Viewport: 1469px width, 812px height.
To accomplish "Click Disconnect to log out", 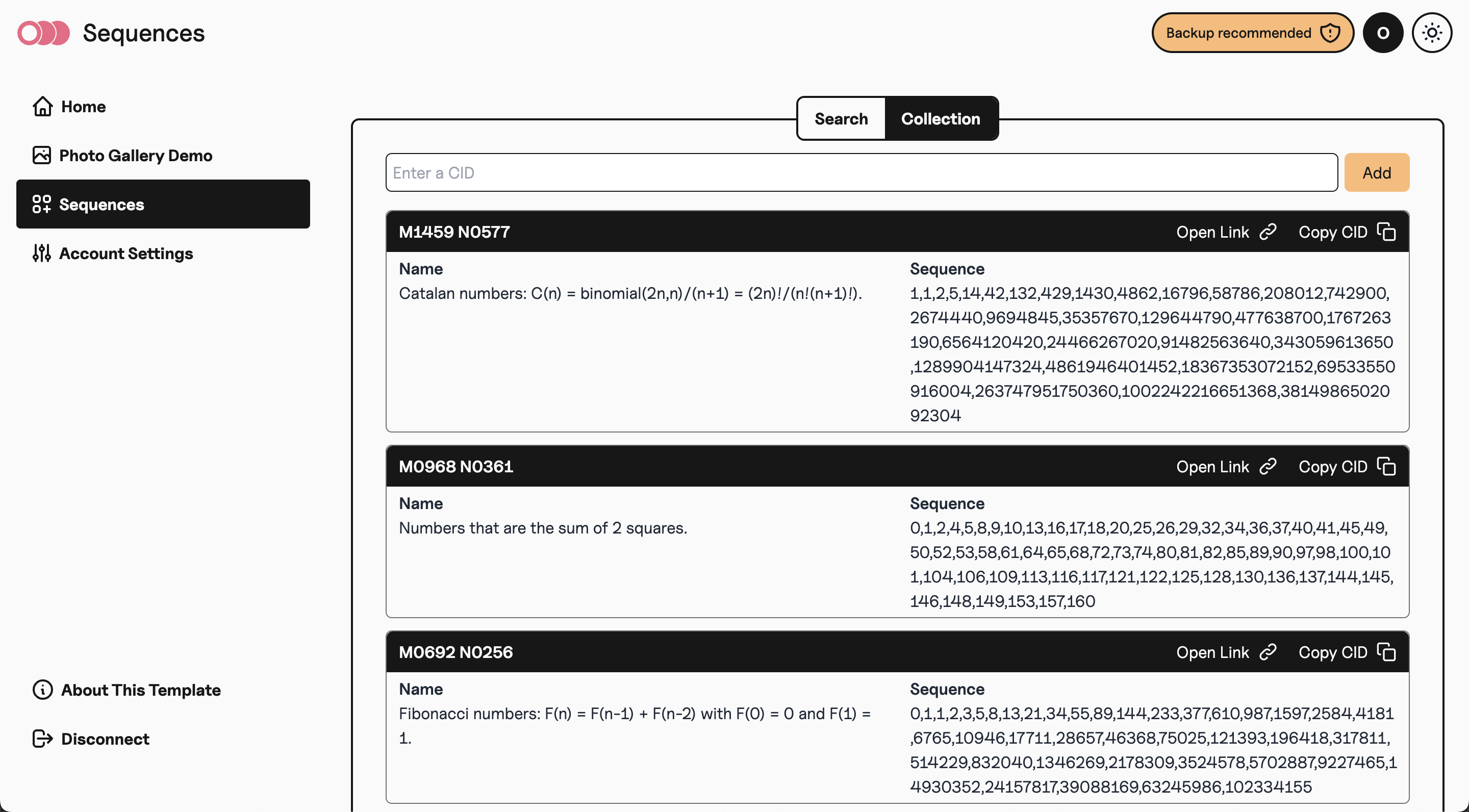I will (x=105, y=739).
